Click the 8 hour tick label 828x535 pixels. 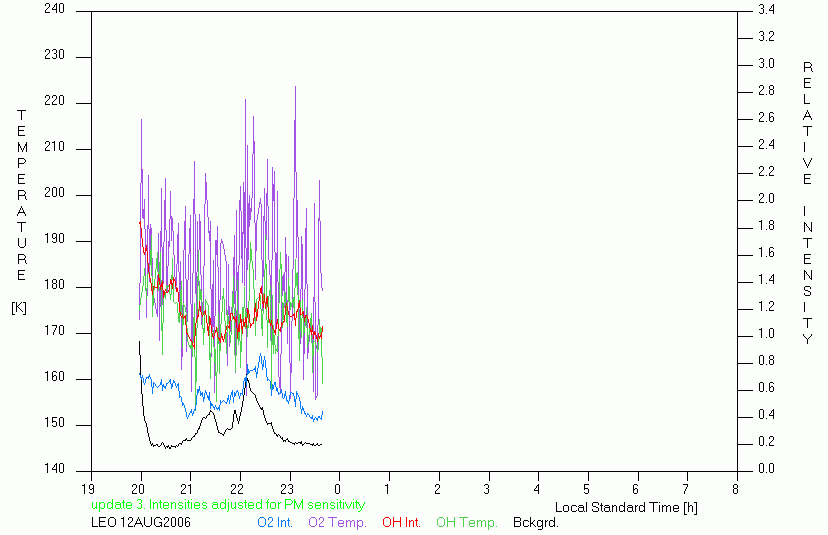[x=736, y=489]
